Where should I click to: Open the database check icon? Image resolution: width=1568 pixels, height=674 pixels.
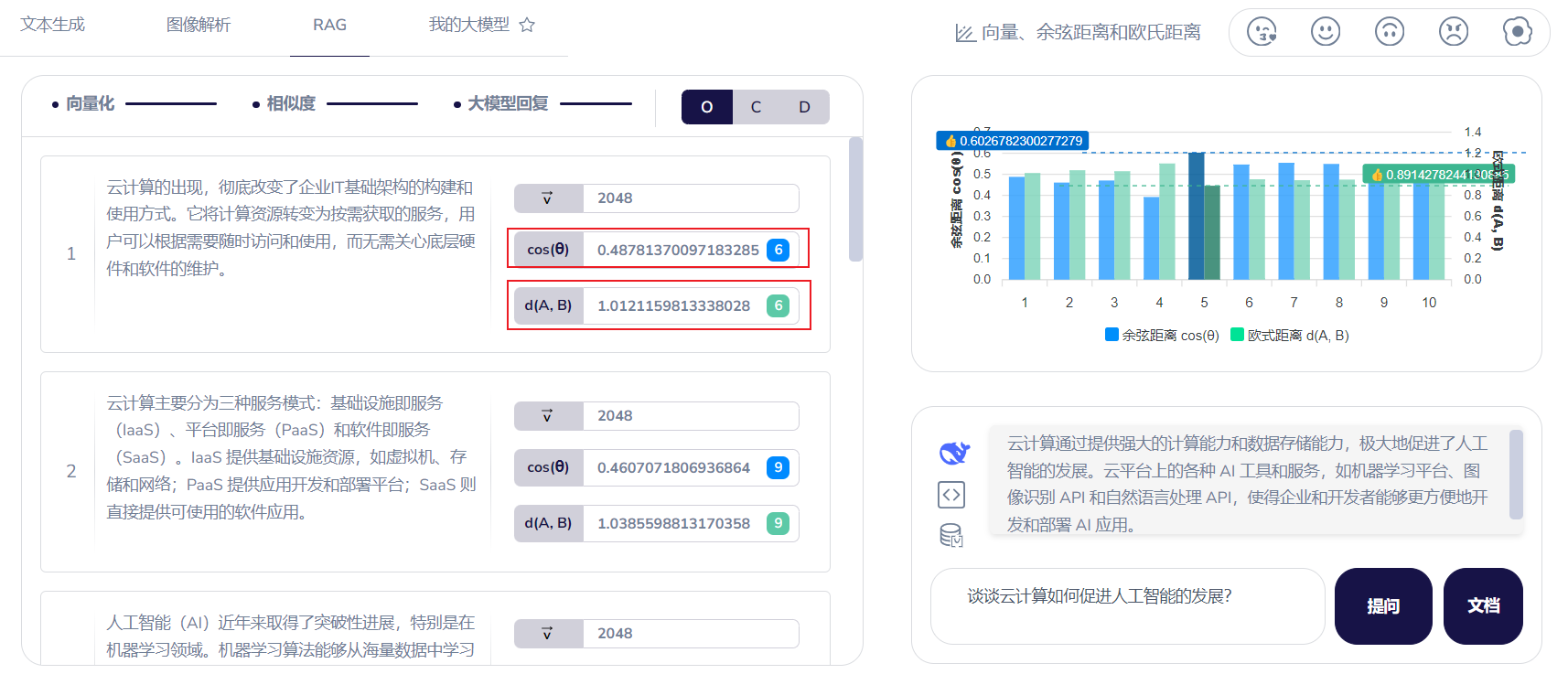click(951, 535)
